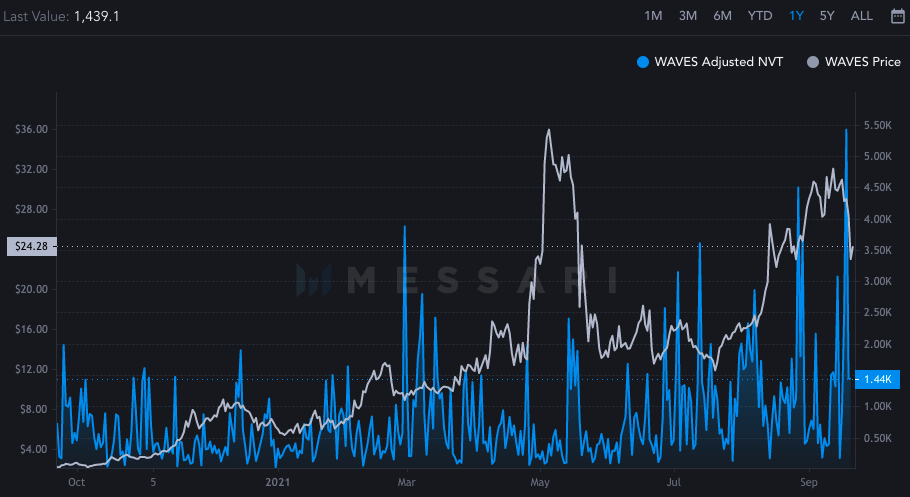
Task: Click the 4.50K right axis label
Action: coord(878,188)
